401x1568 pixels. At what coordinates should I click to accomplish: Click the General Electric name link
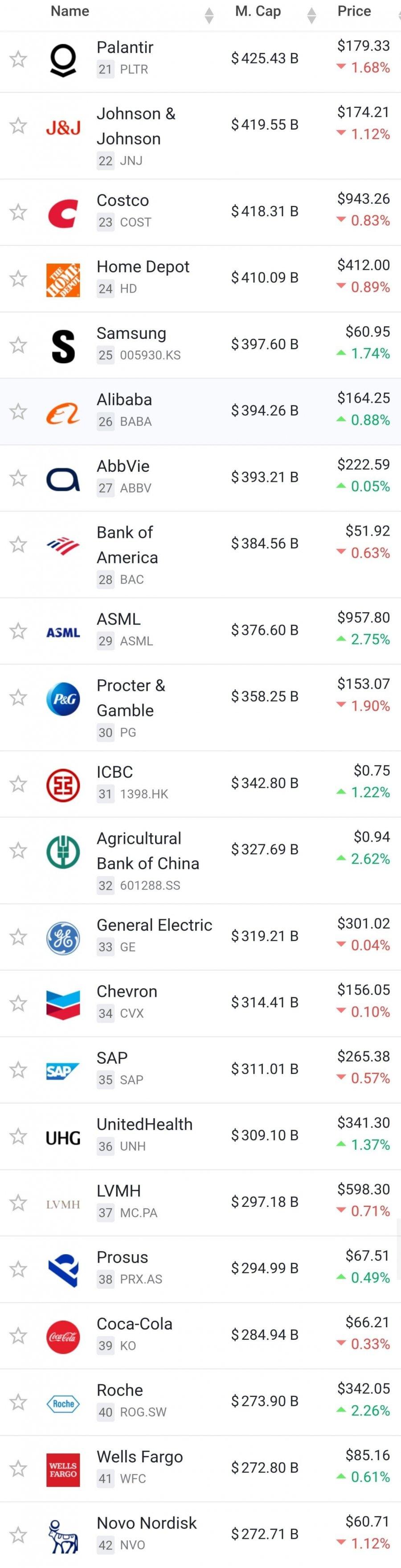coord(155,925)
